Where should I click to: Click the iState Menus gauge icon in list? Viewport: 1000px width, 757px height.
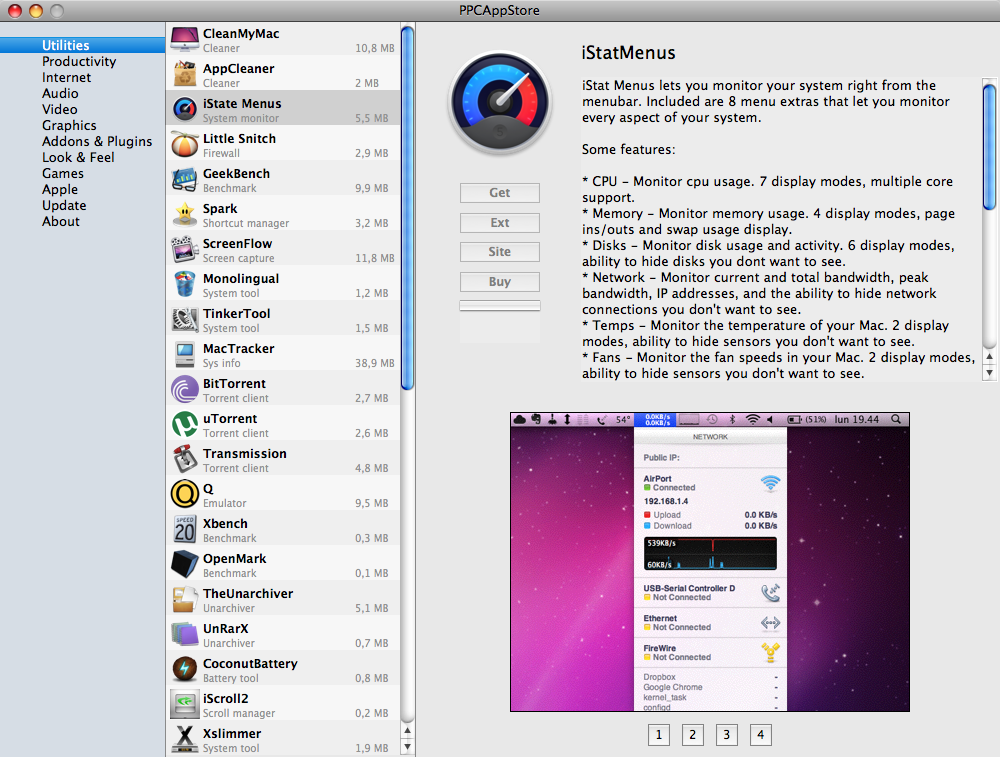coord(185,110)
